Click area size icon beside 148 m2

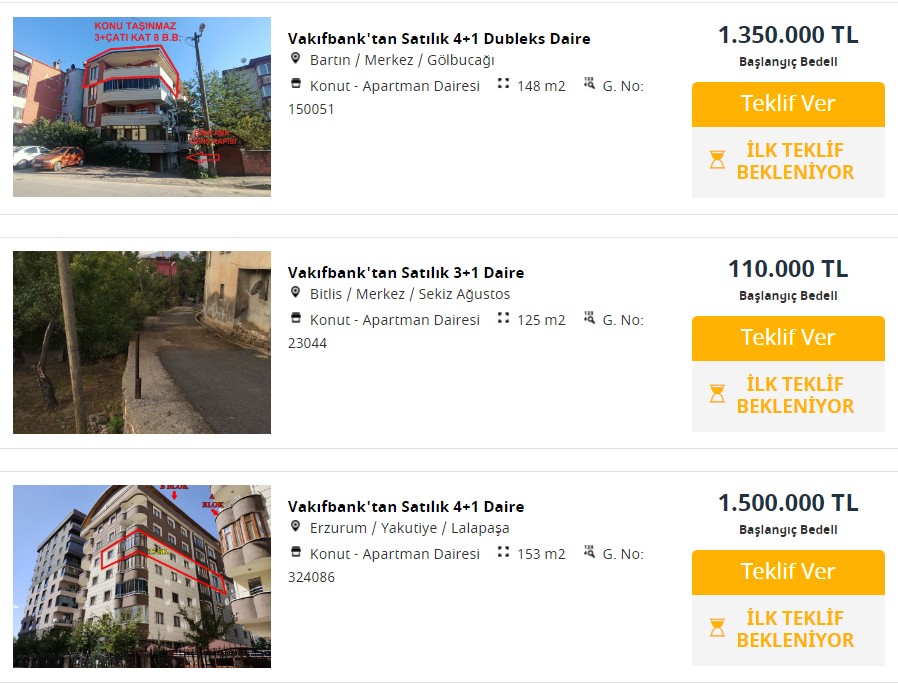503,84
